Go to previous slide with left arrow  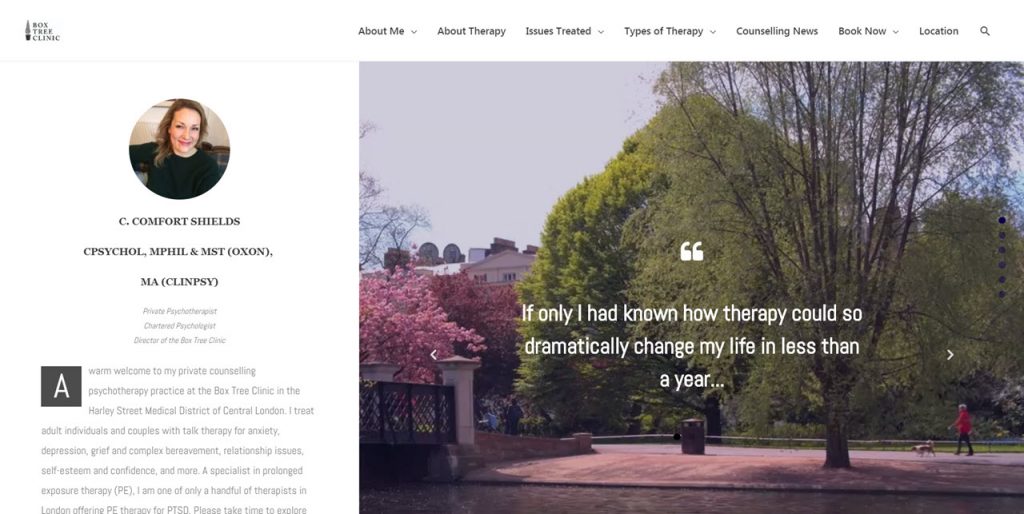(434, 355)
